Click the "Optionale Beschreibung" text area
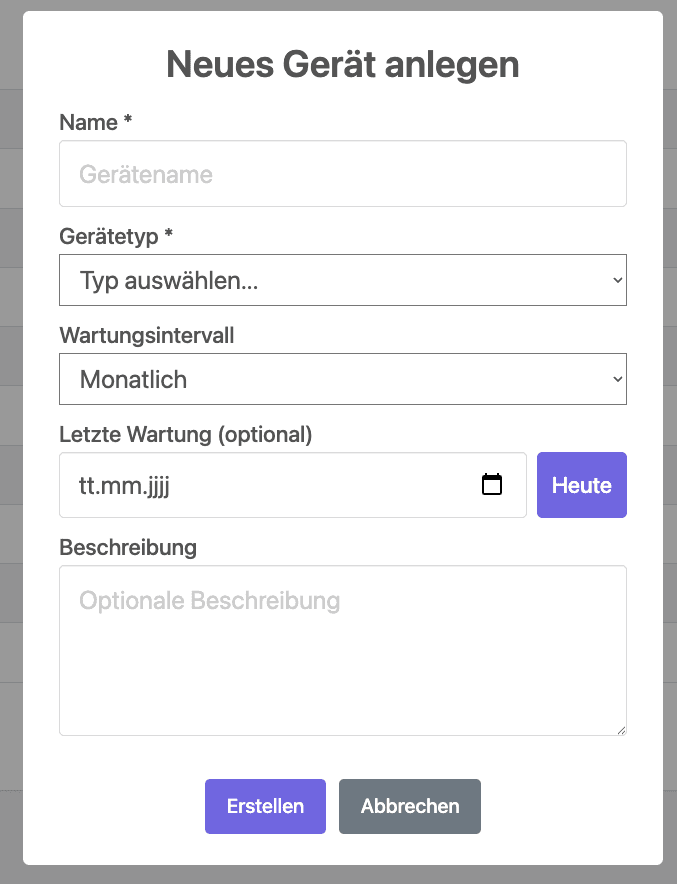Screen dimensions: 677x884 342,650
